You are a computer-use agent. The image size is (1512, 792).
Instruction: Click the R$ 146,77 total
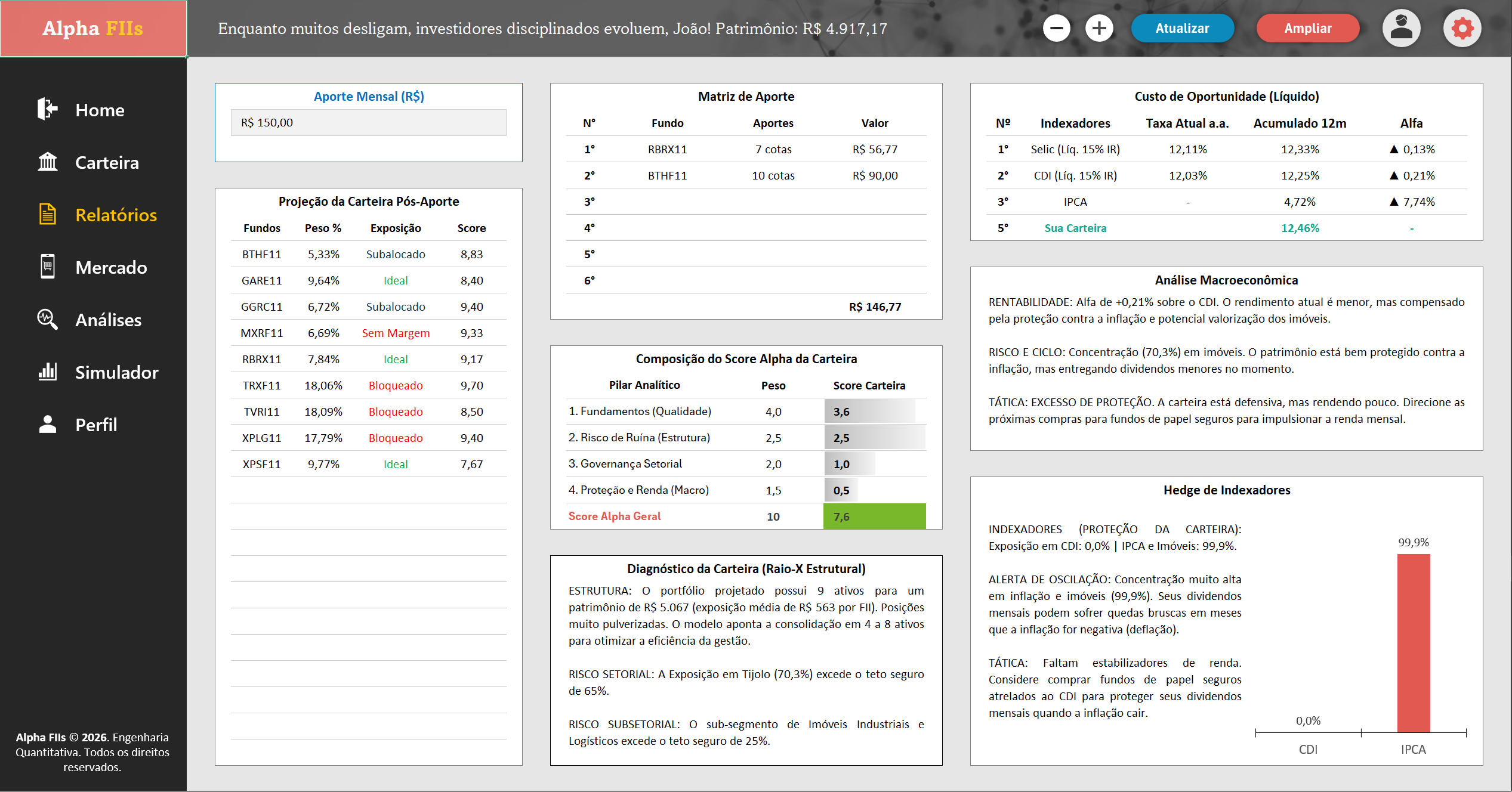click(x=875, y=307)
